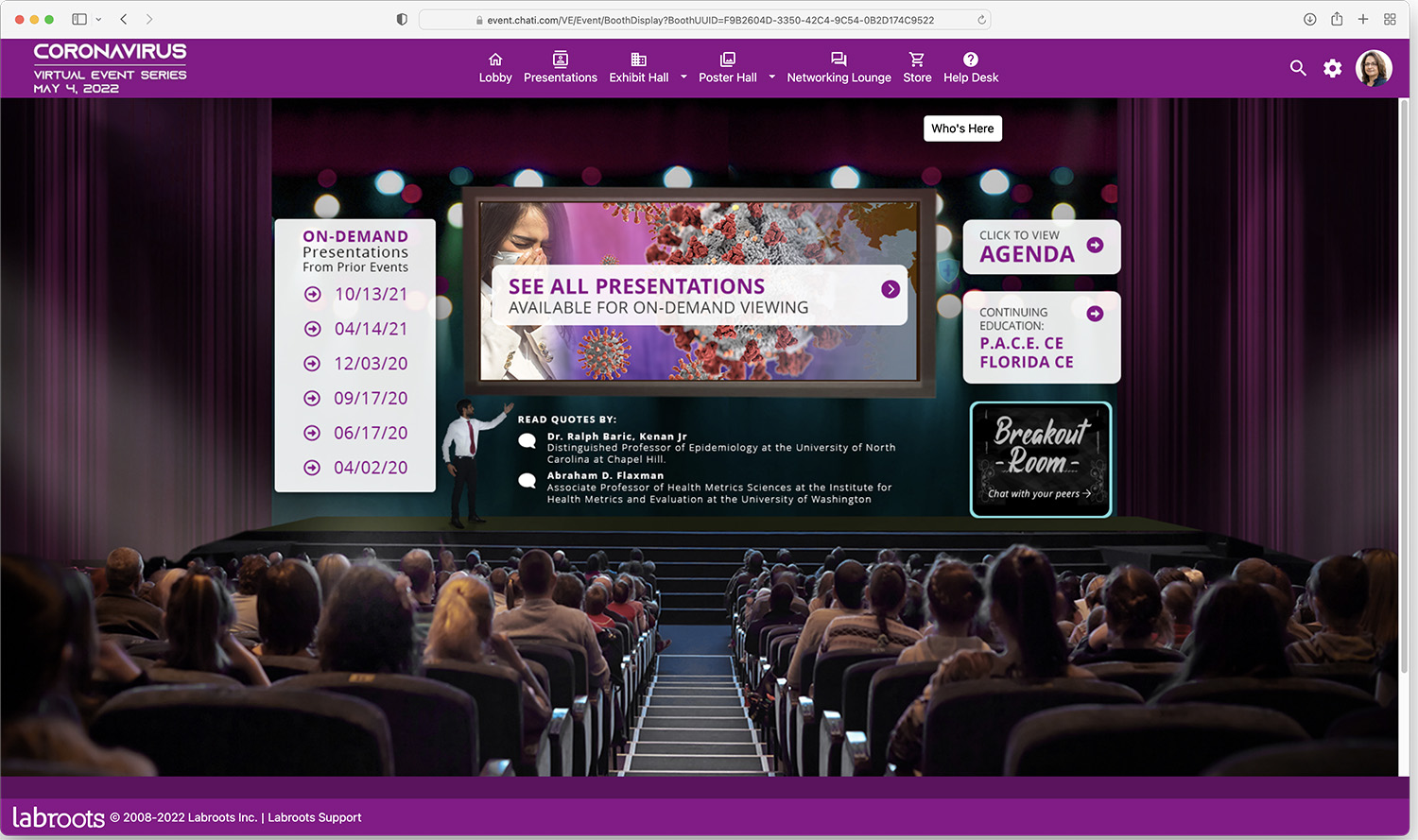This screenshot has height=840, width=1418.
Task: Click the search magnifier icon
Action: [1298, 67]
